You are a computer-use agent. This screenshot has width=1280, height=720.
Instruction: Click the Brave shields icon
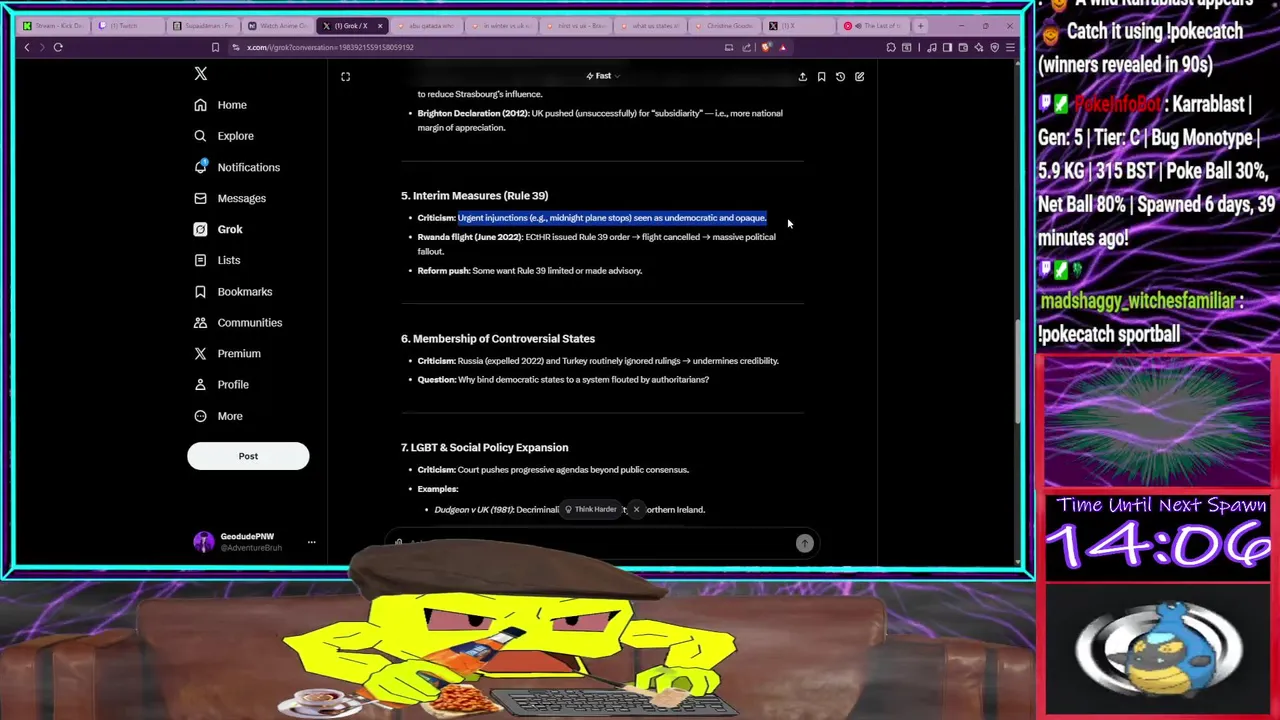[766, 47]
